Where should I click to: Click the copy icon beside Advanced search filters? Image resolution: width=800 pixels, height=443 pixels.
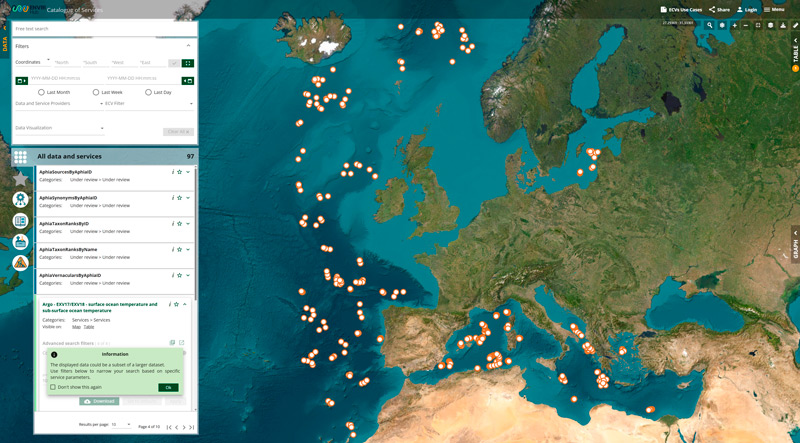(172, 343)
